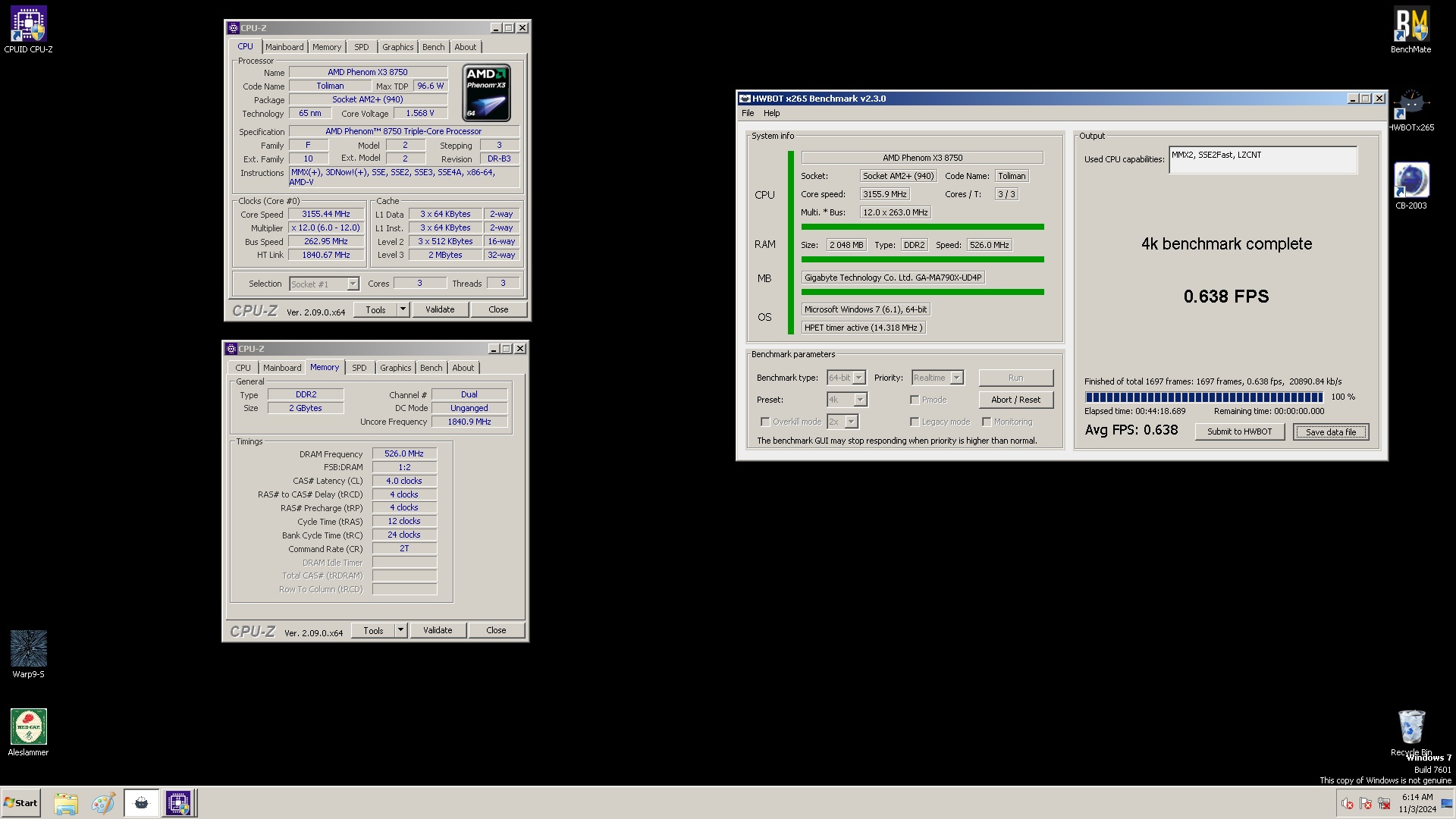Click the Multiplier x 12.0 (6.0 - 12.0) value
1456x819 pixels.
tap(326, 228)
